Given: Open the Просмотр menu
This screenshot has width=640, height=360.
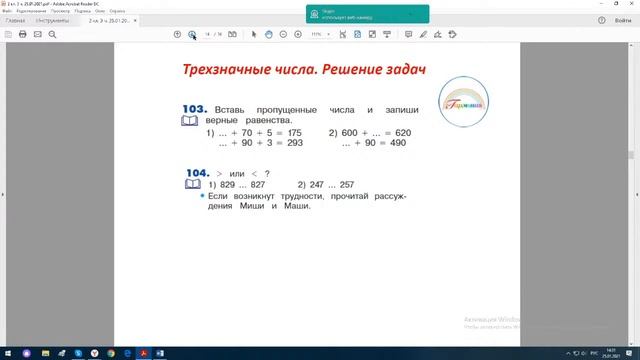Looking at the screenshot, I should [x=60, y=11].
